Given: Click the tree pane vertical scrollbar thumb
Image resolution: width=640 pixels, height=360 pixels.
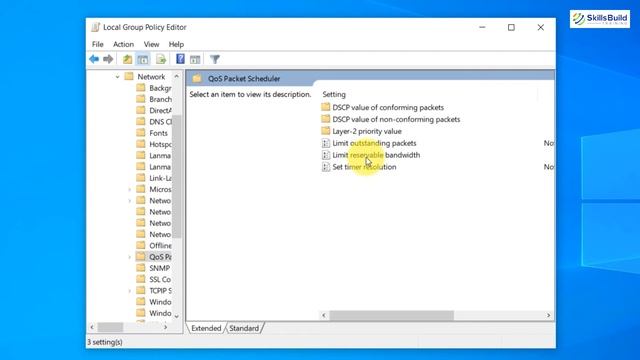Looking at the screenshot, I should click(x=177, y=176).
